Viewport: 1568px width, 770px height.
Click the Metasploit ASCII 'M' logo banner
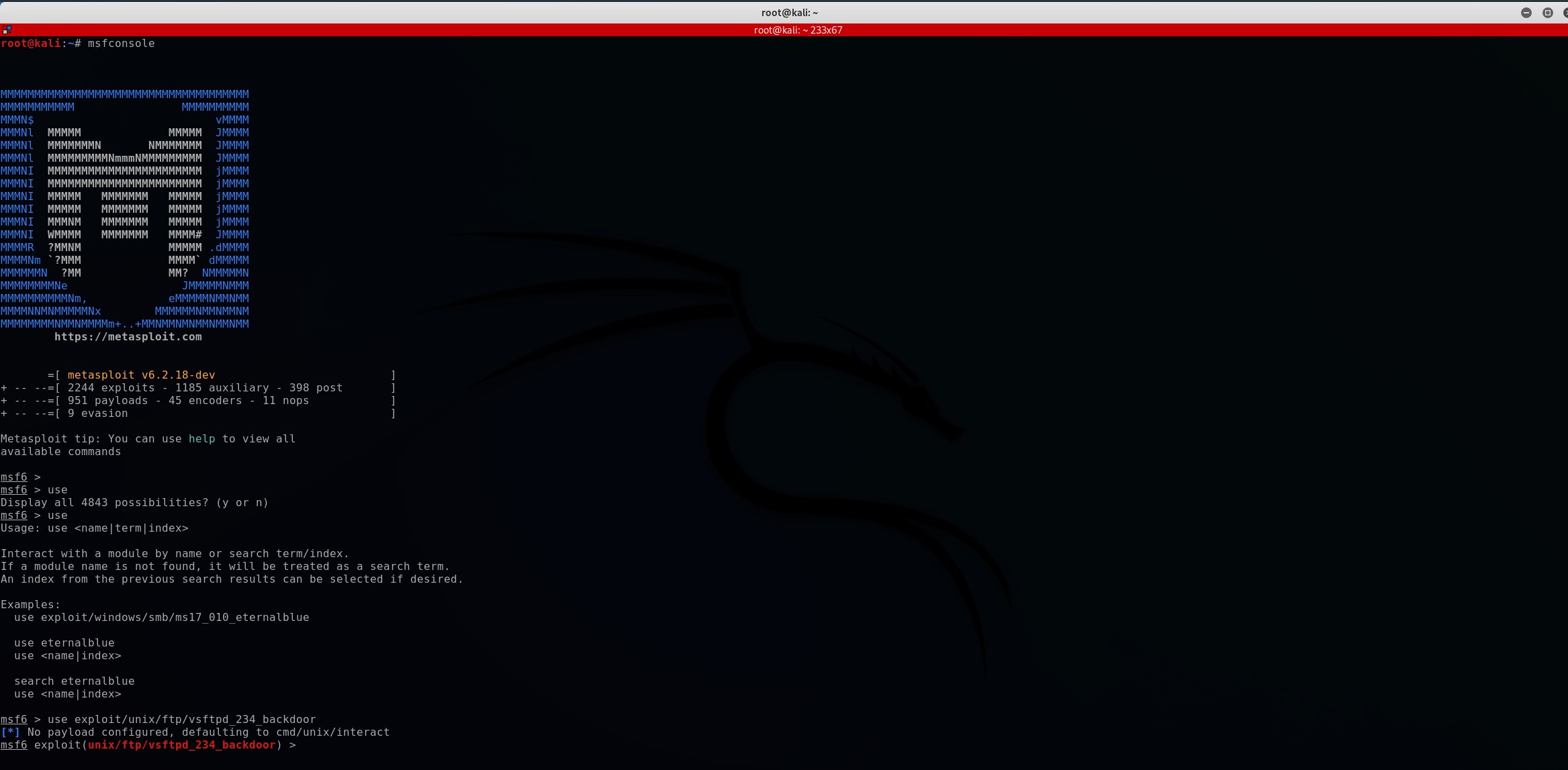click(x=124, y=208)
